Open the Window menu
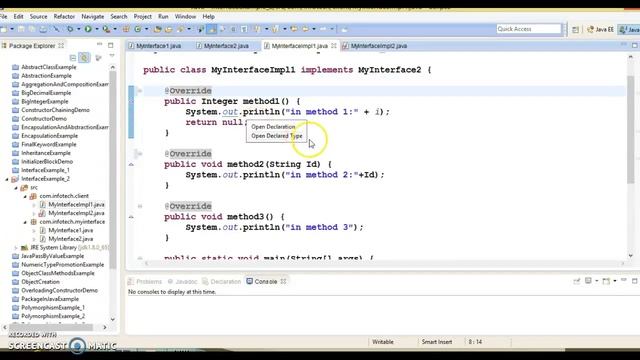Screen dimensions: 640x360 [x=185, y=16]
